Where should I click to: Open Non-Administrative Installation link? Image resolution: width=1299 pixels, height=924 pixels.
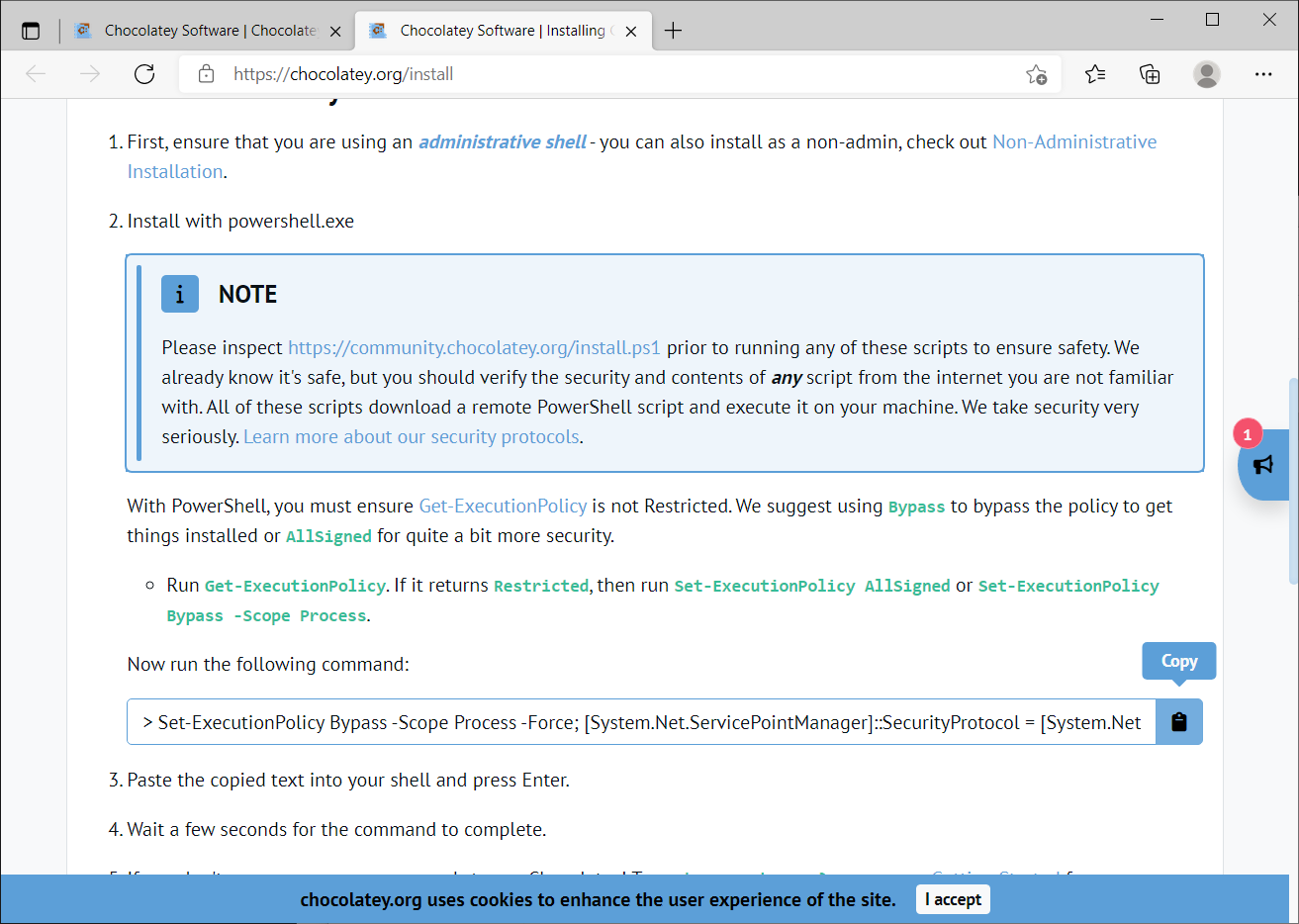(x=642, y=156)
